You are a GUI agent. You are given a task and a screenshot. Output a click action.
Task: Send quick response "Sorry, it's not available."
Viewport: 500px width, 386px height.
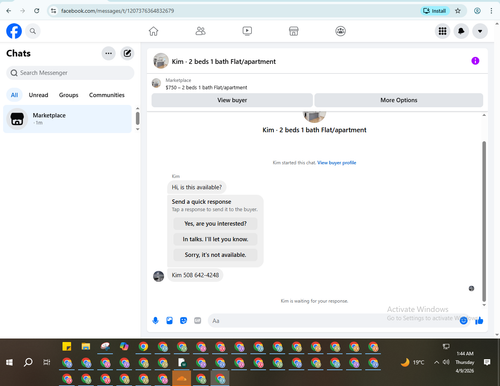(215, 255)
